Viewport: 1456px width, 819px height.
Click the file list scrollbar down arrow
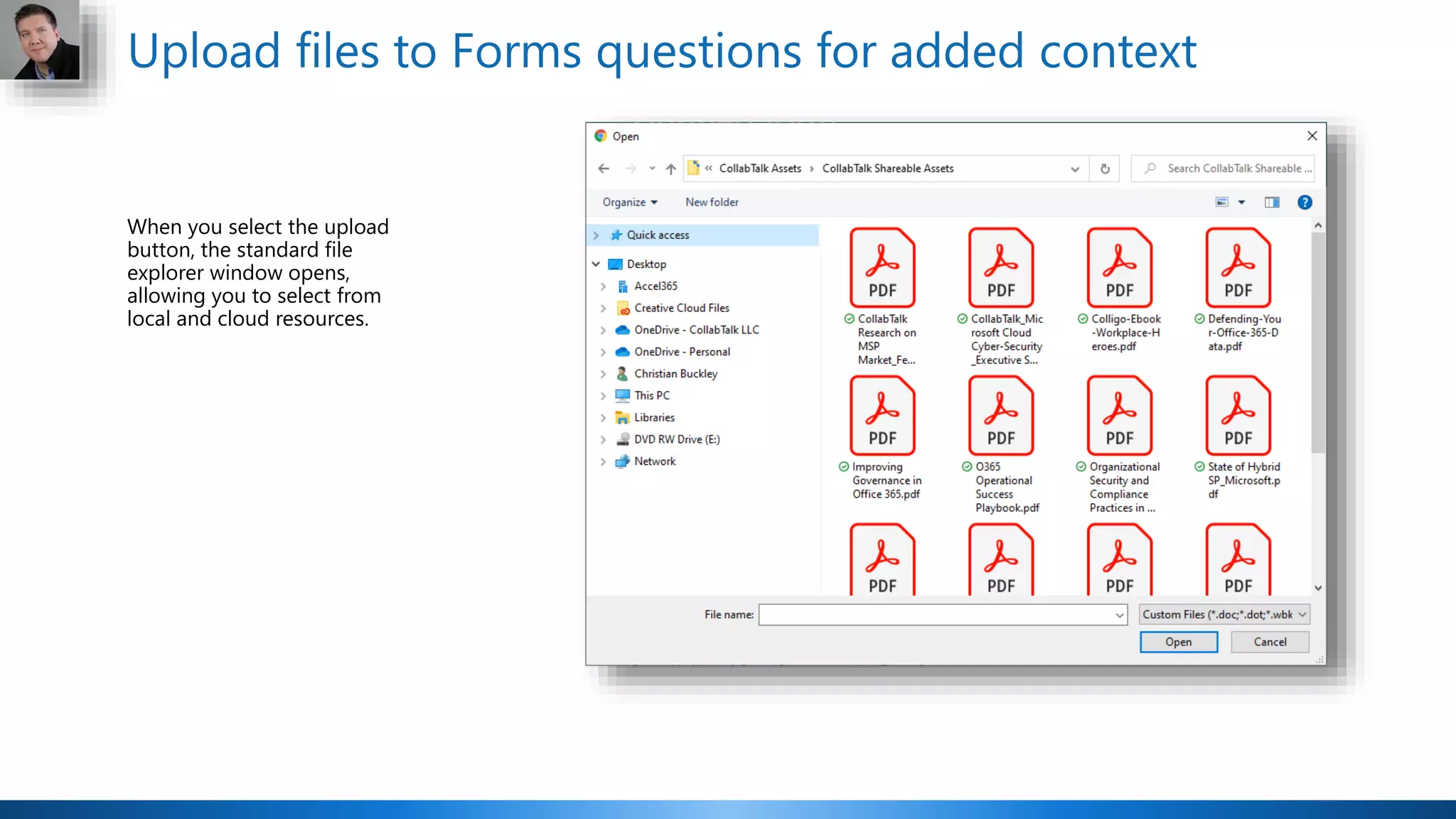1318,588
